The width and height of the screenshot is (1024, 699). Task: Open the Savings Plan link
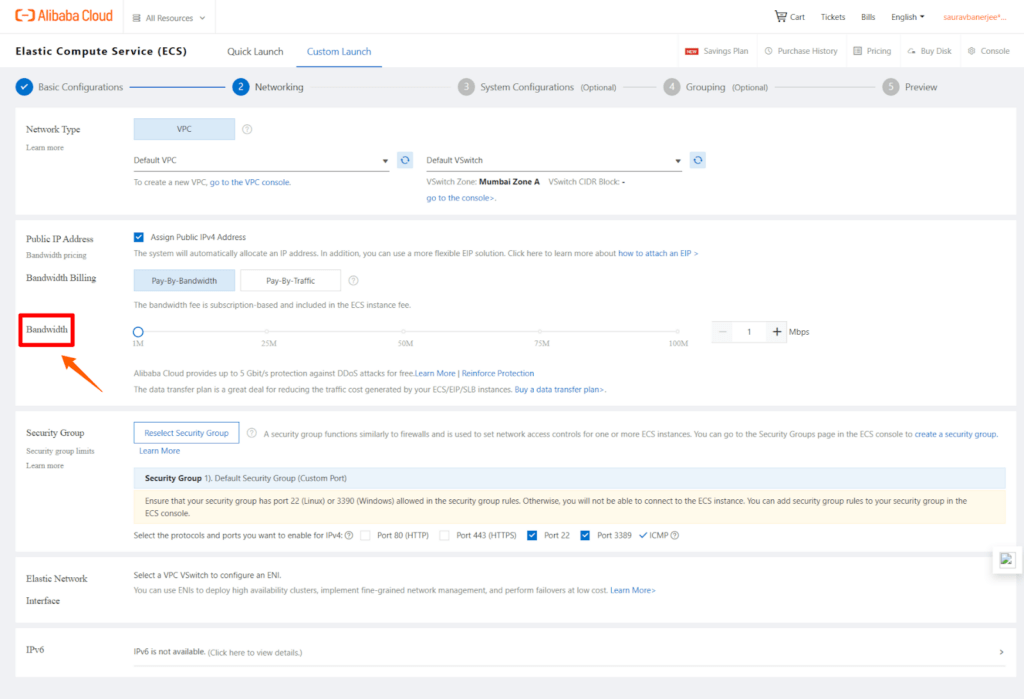click(x=727, y=50)
